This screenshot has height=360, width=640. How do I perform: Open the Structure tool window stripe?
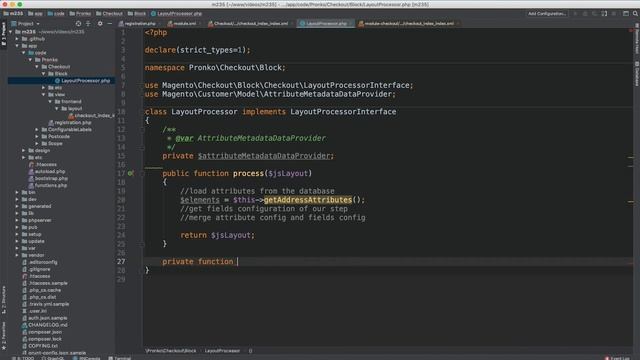coord(3,300)
